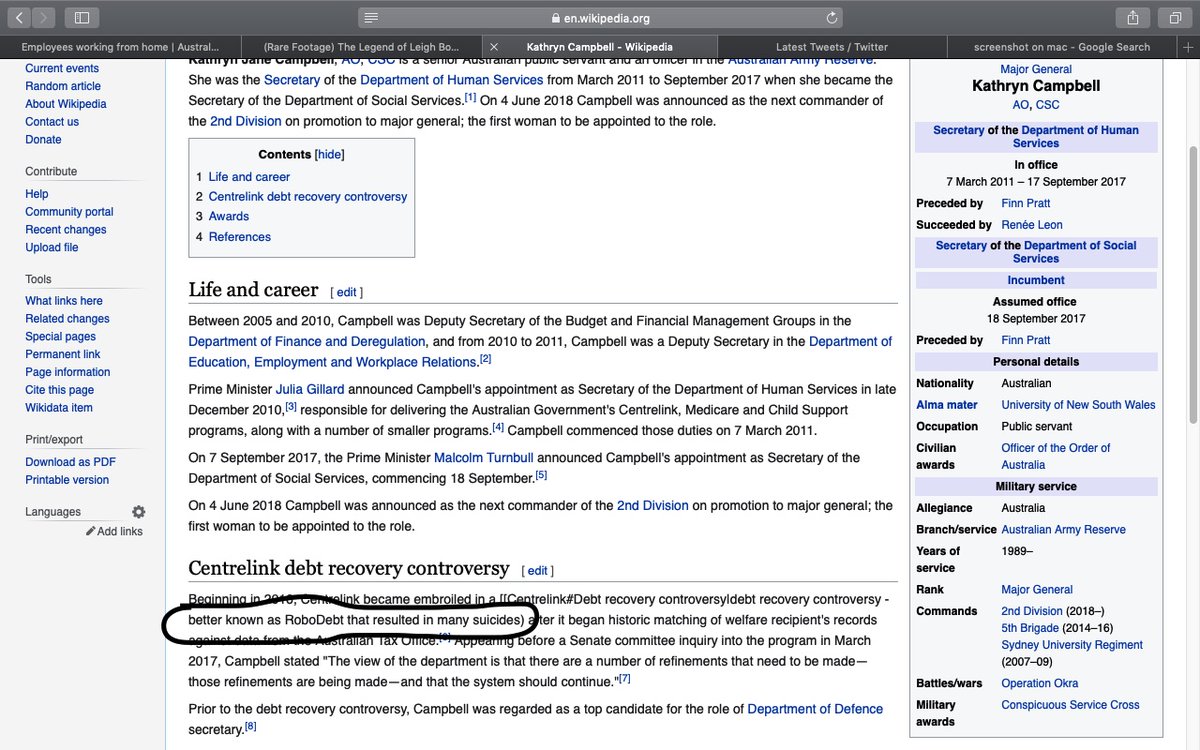The image size is (1200, 750).
Task: Open Malcolm Turnbull article link
Action: point(485,457)
